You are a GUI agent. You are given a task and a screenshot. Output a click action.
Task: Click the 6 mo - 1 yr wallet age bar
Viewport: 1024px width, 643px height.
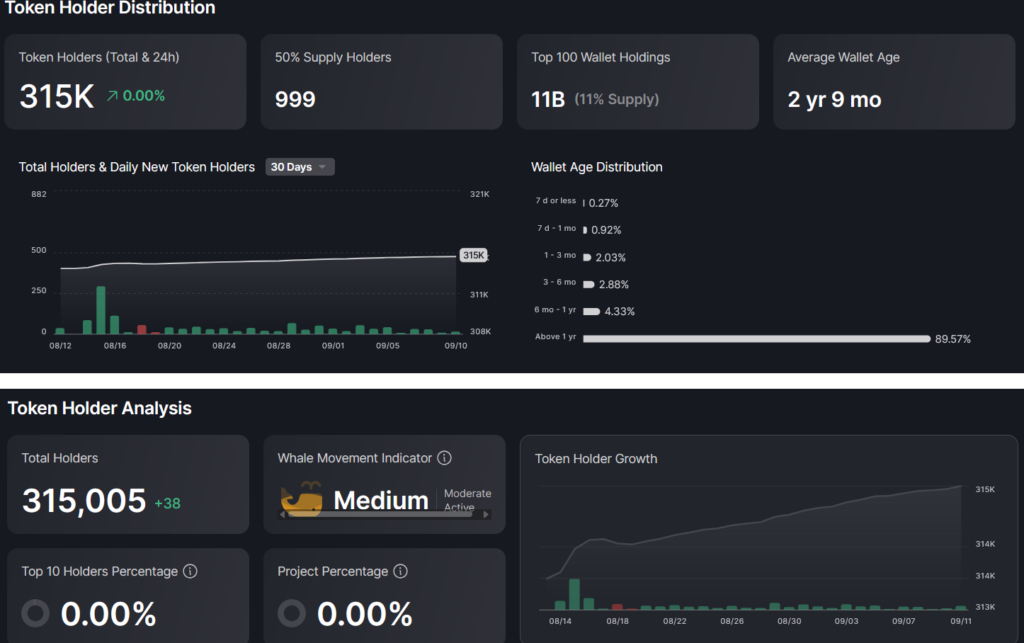tap(591, 311)
